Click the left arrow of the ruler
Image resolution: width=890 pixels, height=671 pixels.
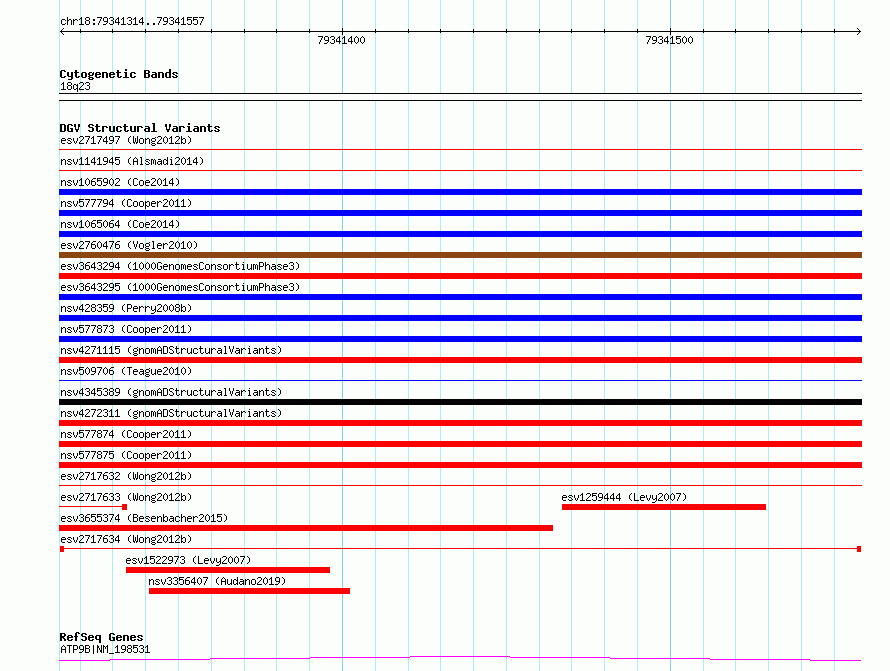click(62, 31)
